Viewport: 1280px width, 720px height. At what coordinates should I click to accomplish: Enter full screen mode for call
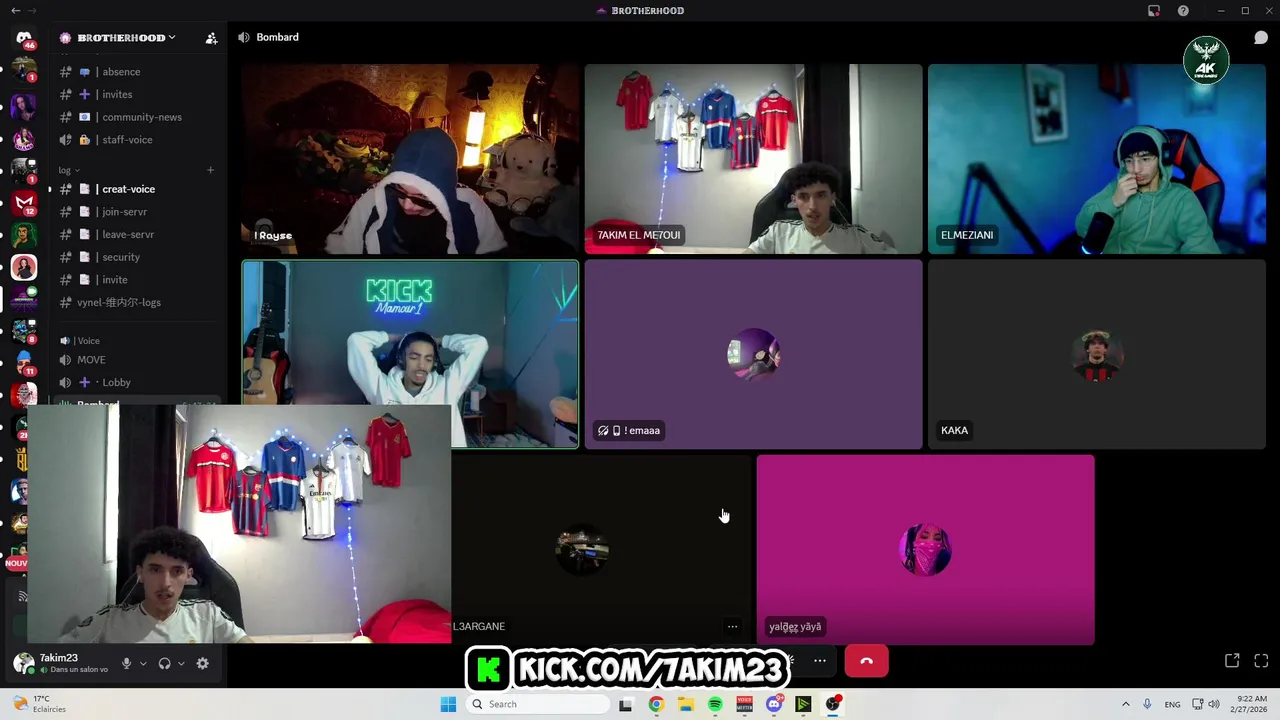pyautogui.click(x=1261, y=661)
